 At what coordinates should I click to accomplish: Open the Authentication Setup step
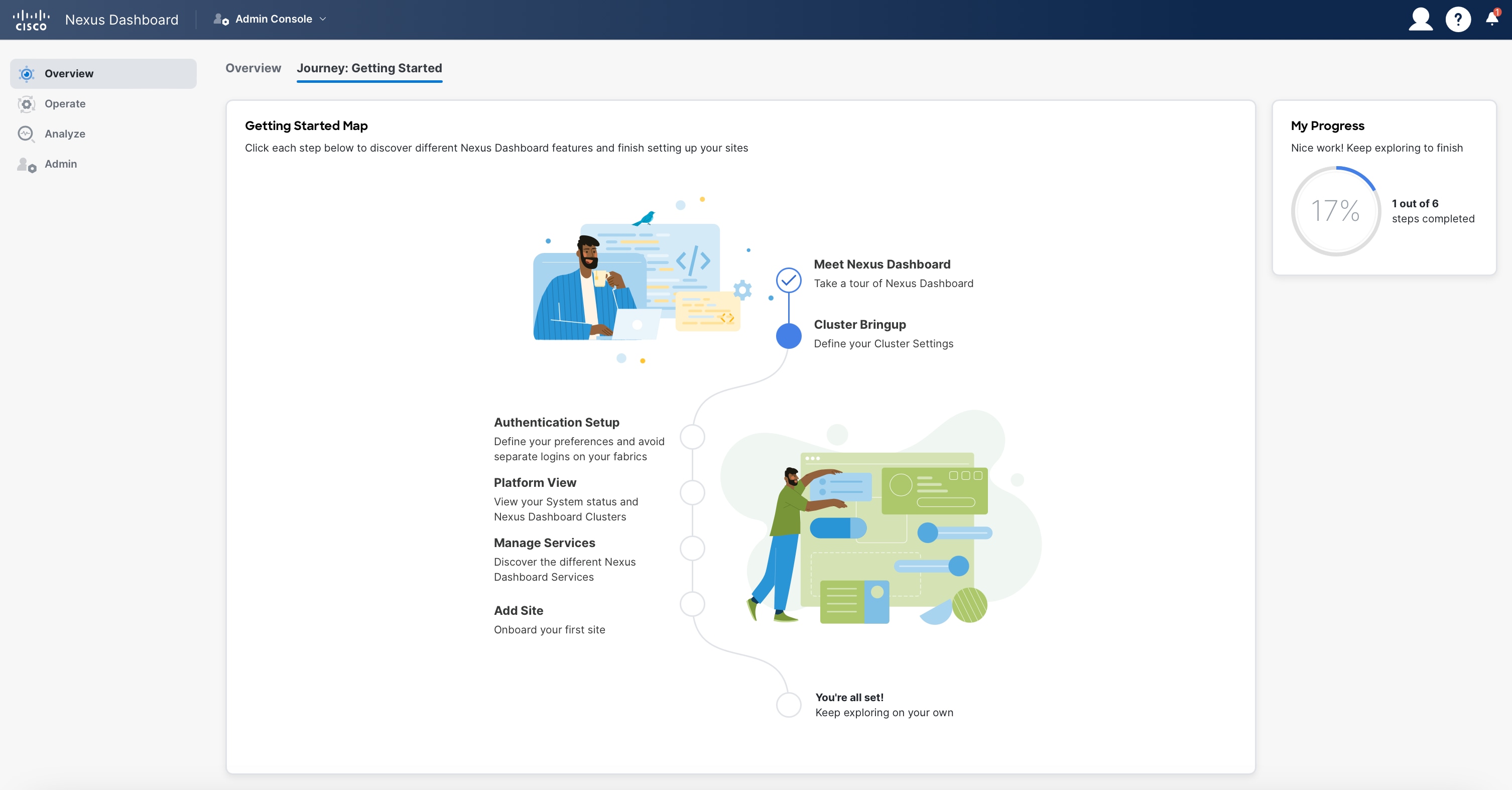pos(556,423)
